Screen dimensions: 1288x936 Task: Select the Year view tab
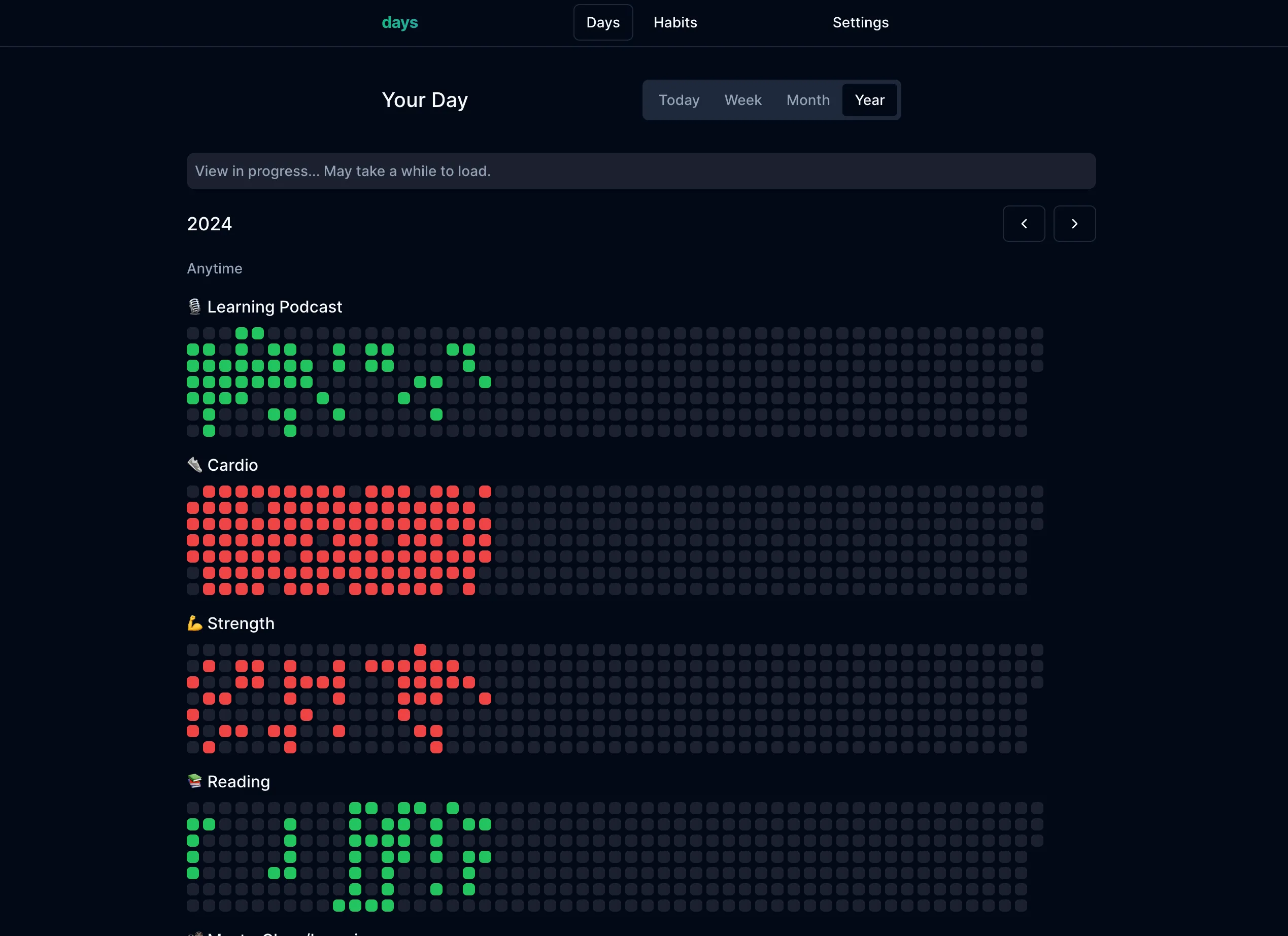click(869, 100)
